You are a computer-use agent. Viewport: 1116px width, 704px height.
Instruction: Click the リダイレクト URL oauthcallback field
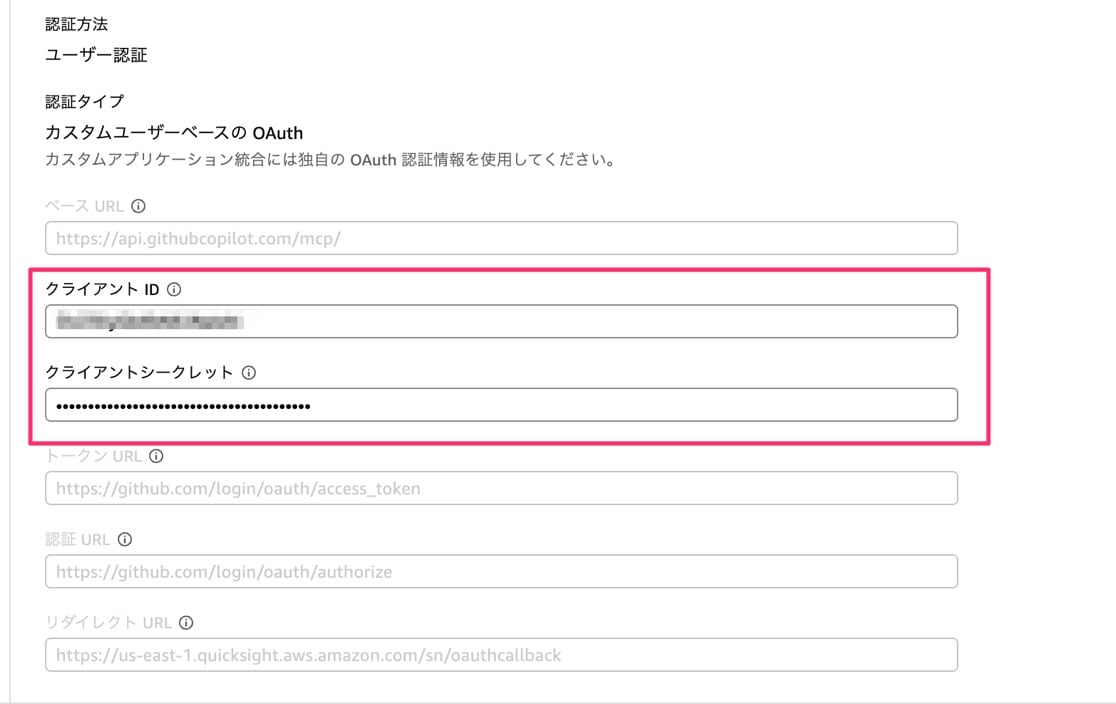point(501,655)
